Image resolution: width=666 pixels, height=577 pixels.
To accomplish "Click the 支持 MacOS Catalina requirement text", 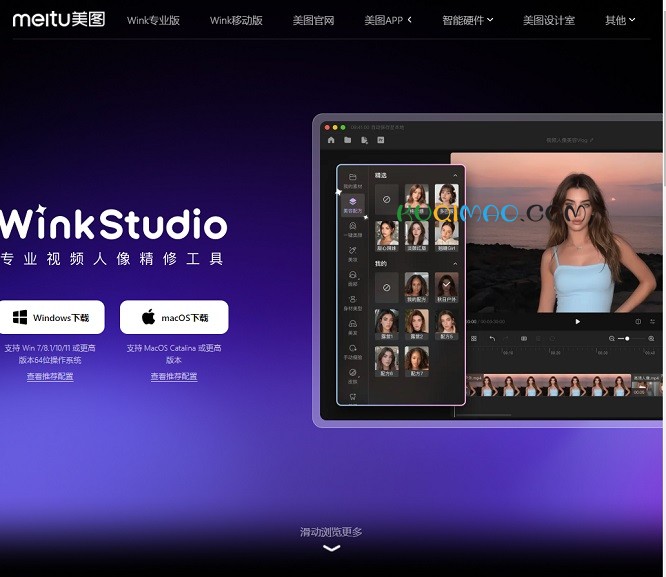I will 174,354.
